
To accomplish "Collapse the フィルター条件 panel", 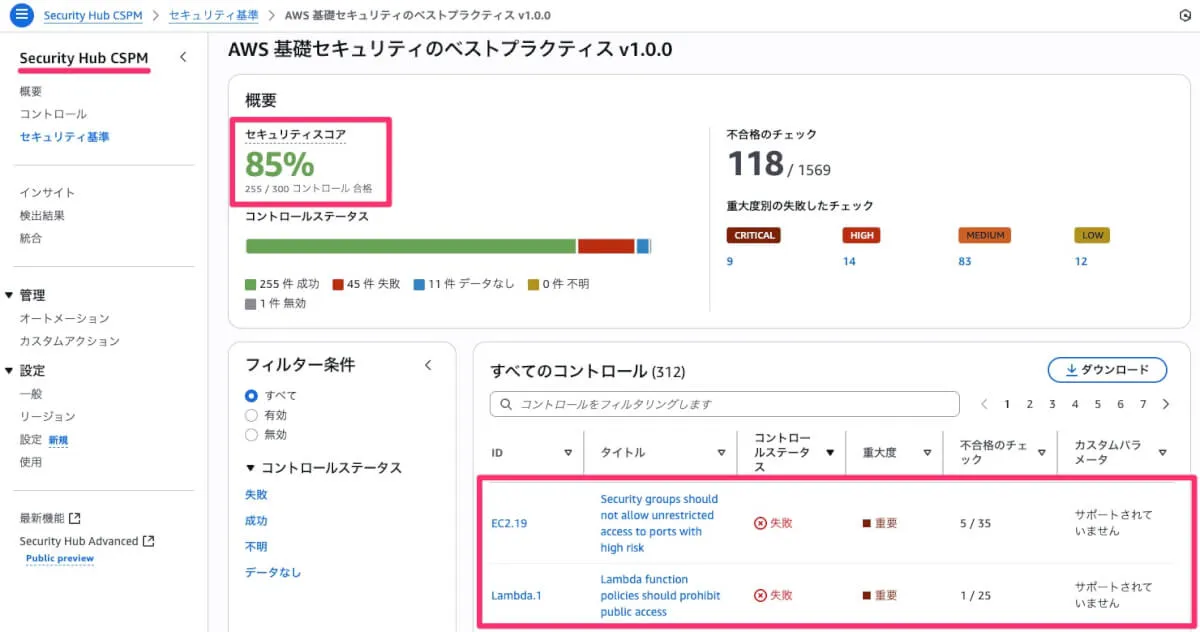I will [x=428, y=365].
